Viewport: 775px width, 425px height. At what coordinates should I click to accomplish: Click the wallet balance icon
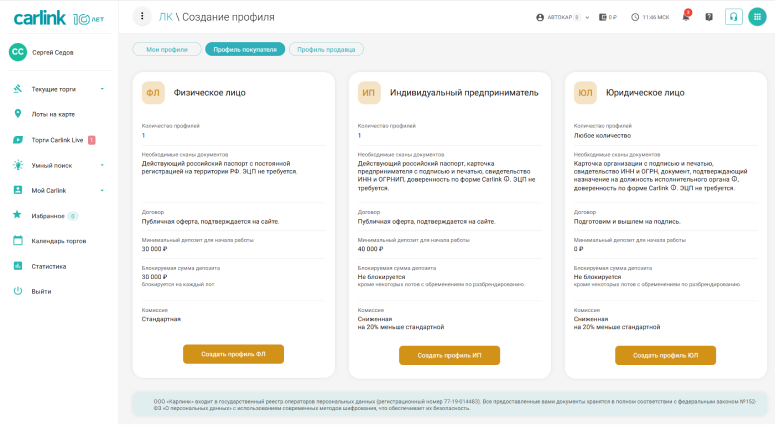tap(602, 17)
